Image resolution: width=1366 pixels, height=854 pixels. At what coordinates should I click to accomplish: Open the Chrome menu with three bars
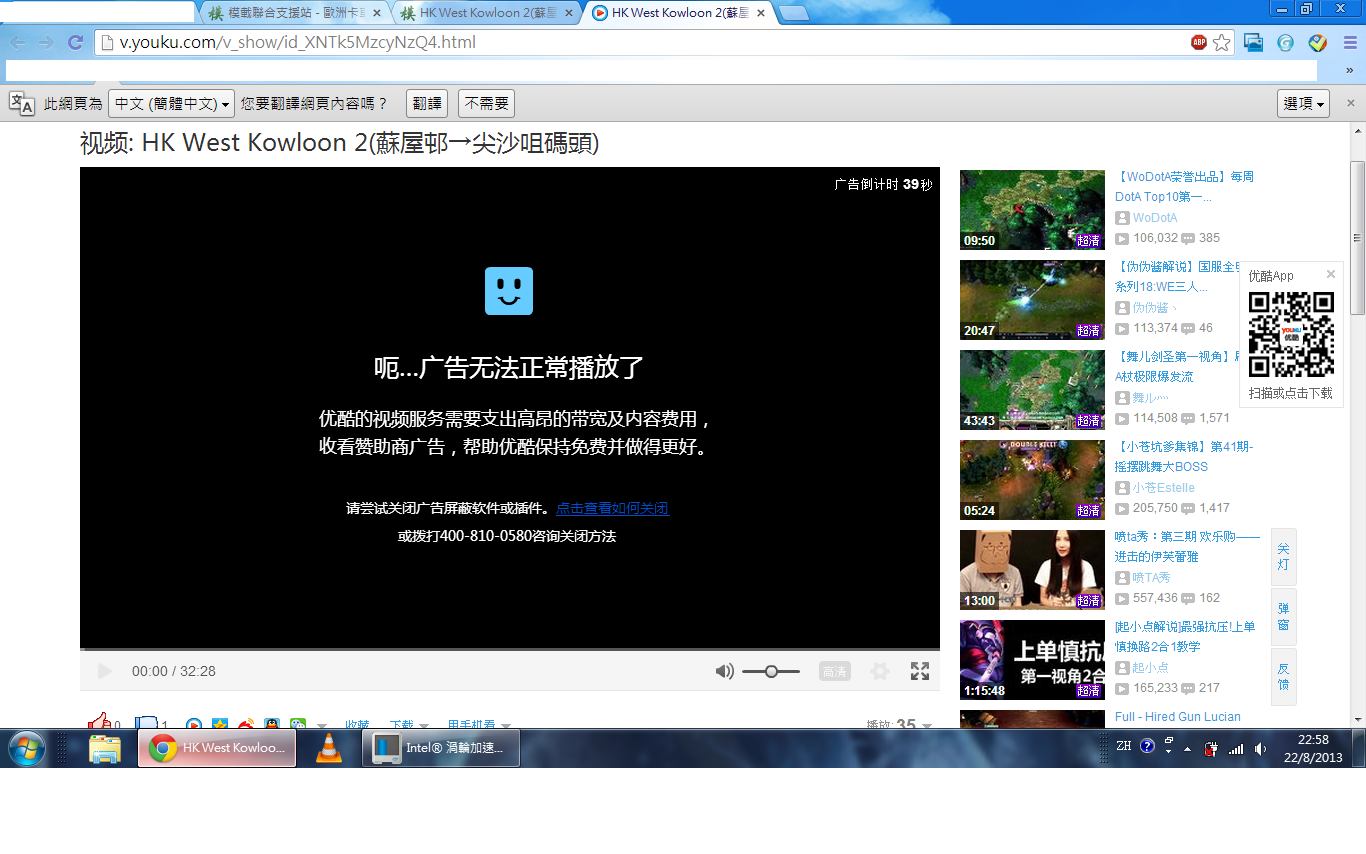point(1351,42)
